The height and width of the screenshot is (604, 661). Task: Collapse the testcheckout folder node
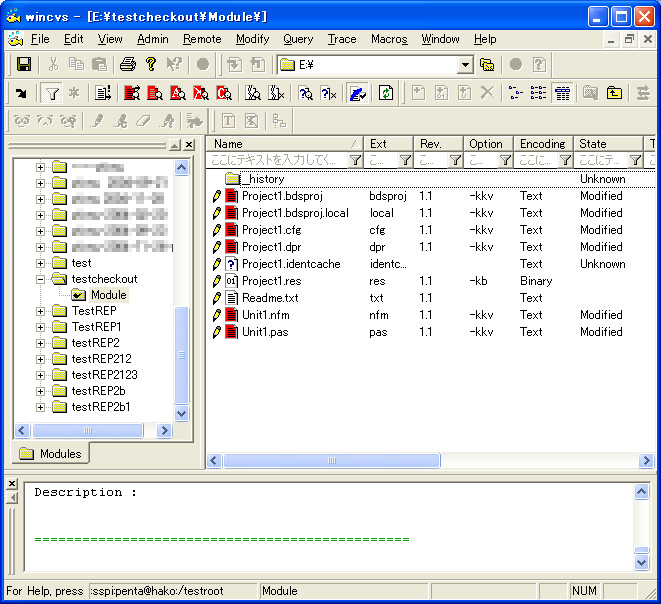(x=40, y=279)
